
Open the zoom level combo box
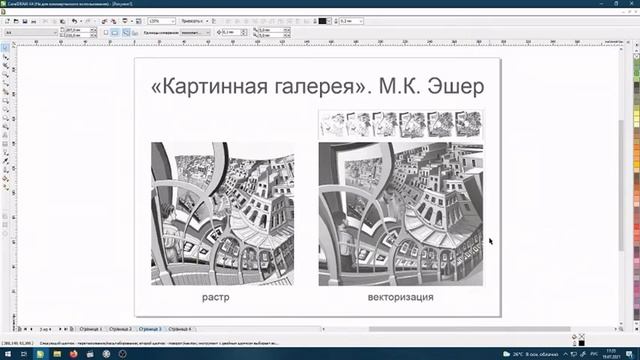(162, 21)
